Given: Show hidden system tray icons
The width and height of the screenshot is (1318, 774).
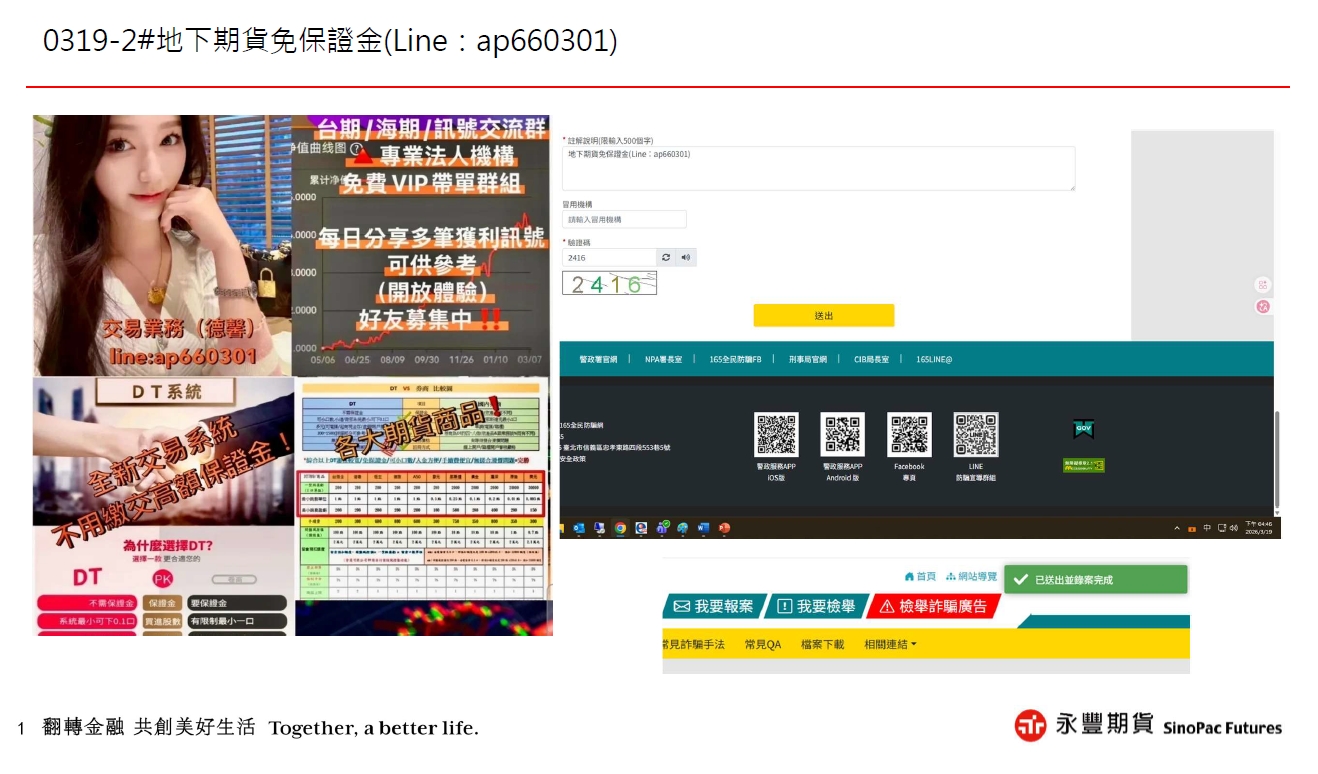Looking at the screenshot, I should coord(1177,528).
